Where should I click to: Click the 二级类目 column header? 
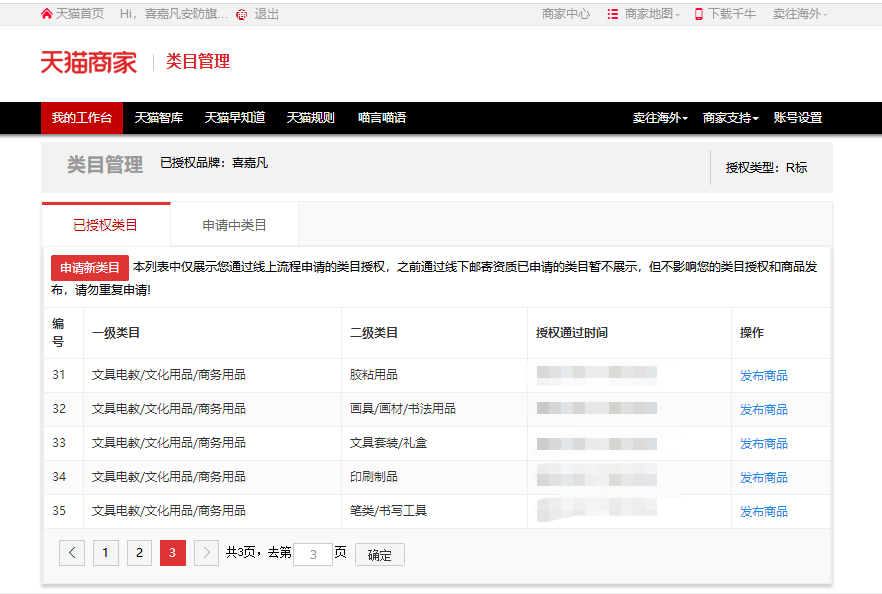[374, 332]
